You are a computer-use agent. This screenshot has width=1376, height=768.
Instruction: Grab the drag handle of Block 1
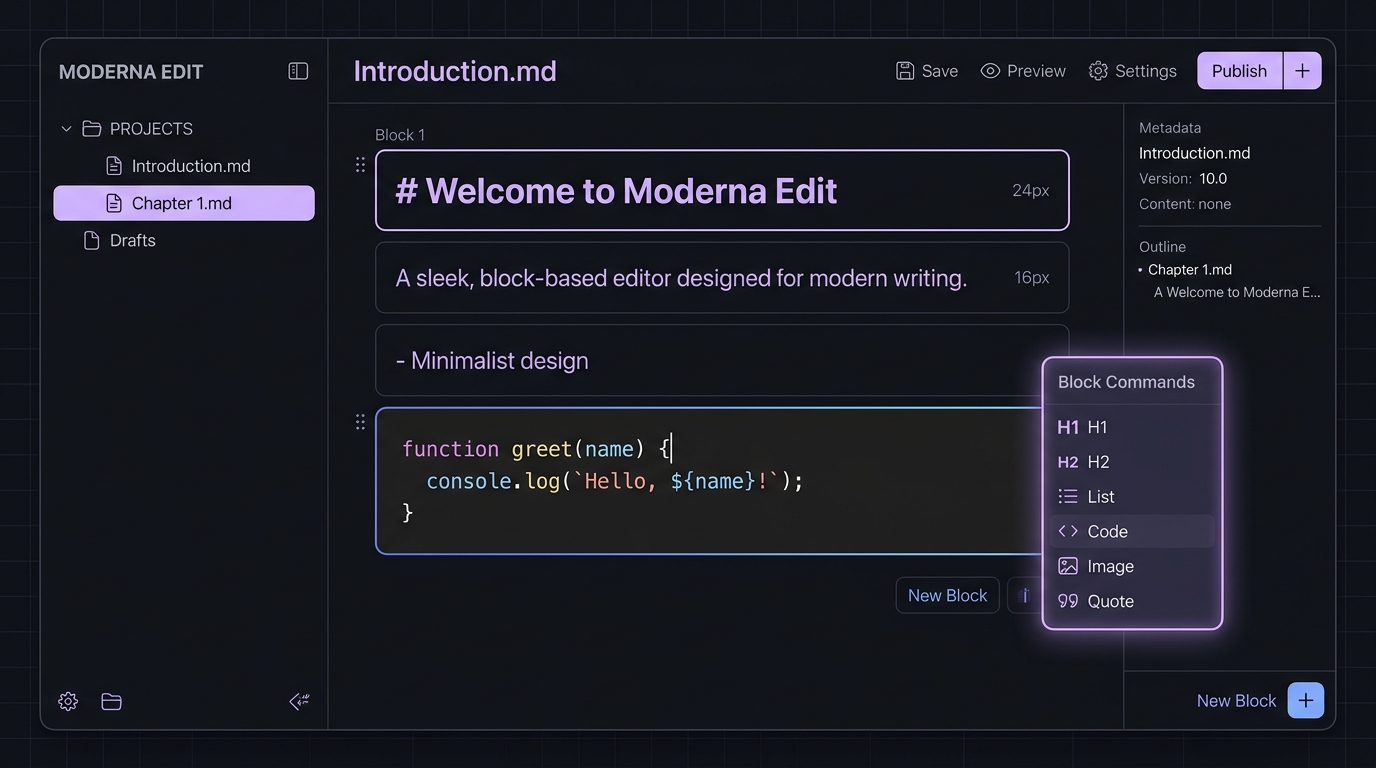360,164
